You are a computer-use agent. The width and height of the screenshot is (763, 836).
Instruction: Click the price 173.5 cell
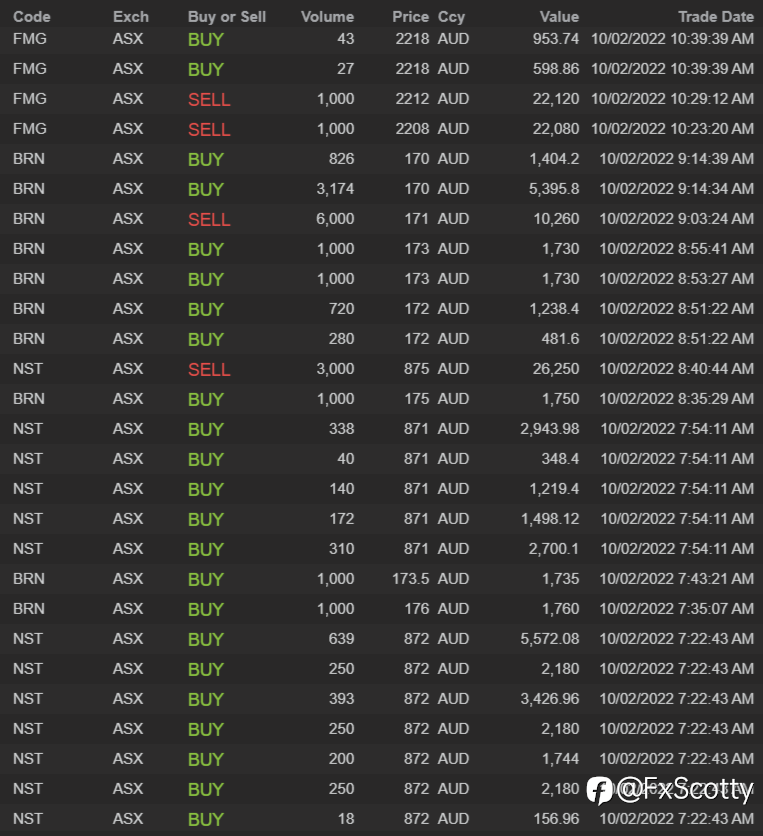tap(411, 578)
